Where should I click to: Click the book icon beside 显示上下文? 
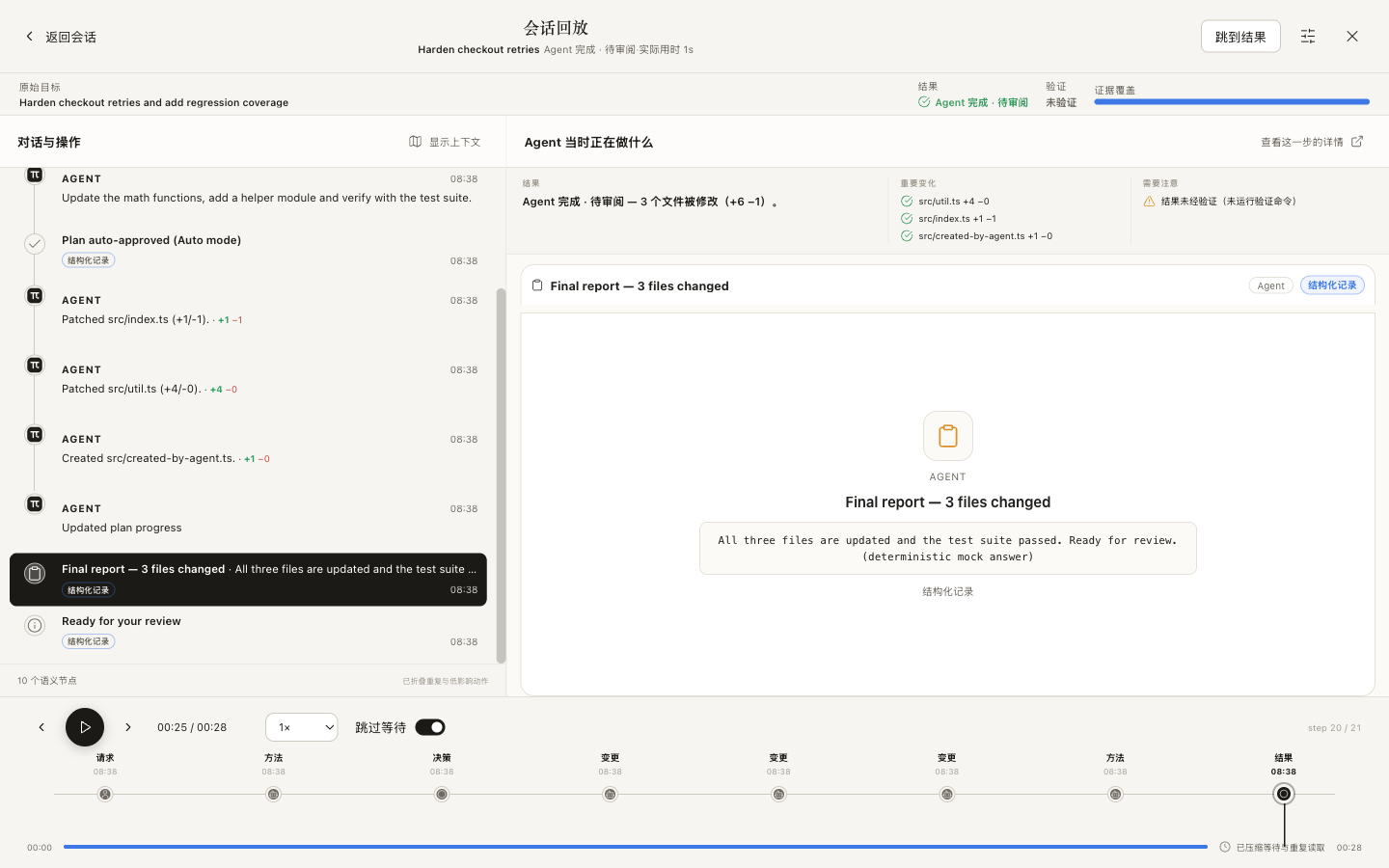416,142
